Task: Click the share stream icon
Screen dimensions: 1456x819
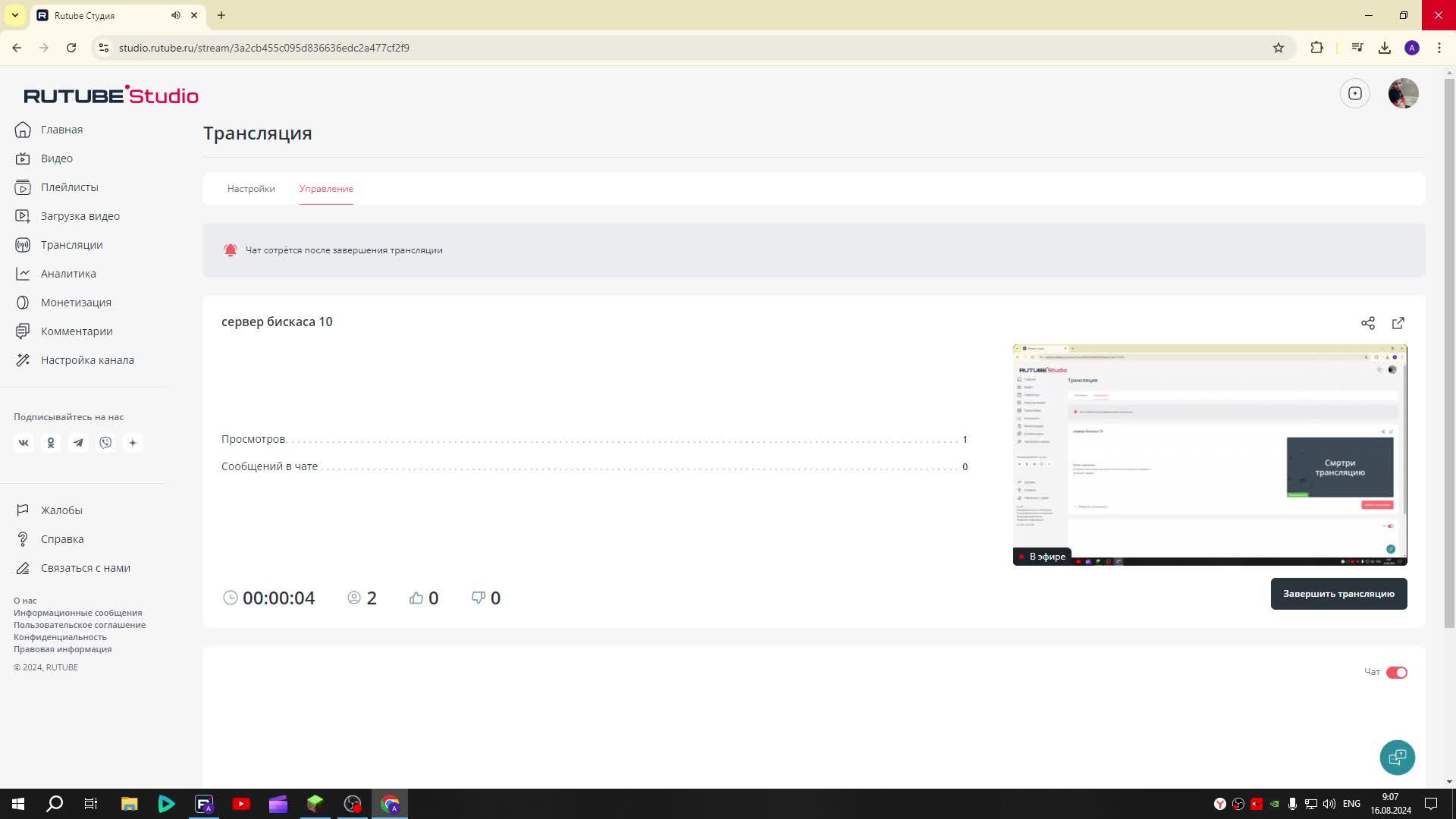Action: (1367, 323)
